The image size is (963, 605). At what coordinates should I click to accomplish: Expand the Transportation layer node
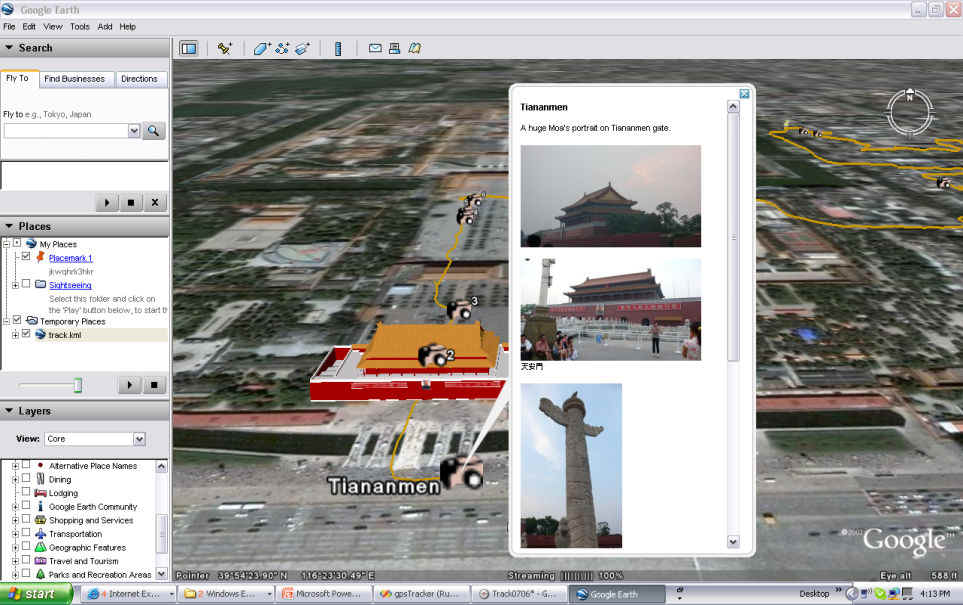coord(15,534)
